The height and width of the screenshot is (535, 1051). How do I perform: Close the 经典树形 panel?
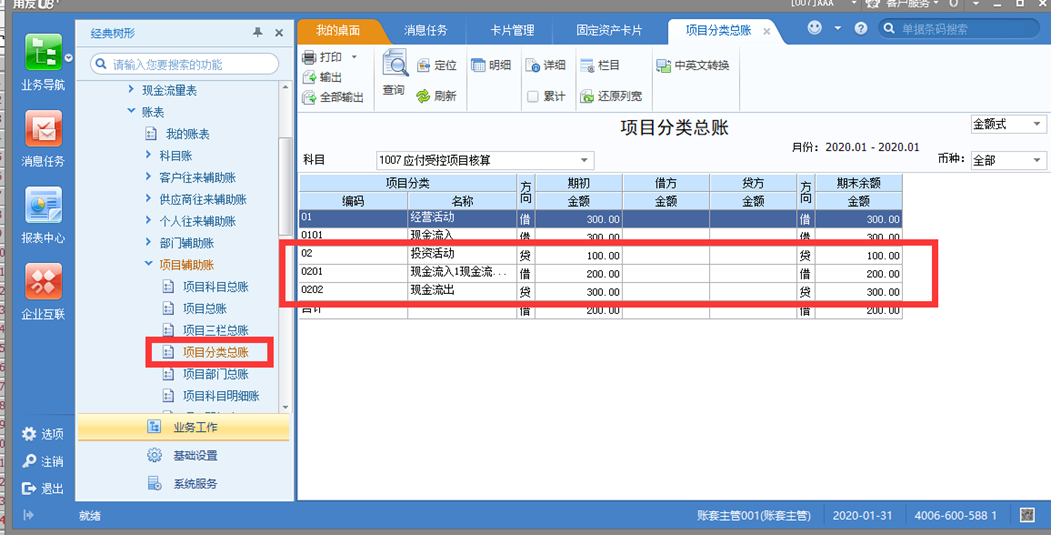(x=279, y=33)
